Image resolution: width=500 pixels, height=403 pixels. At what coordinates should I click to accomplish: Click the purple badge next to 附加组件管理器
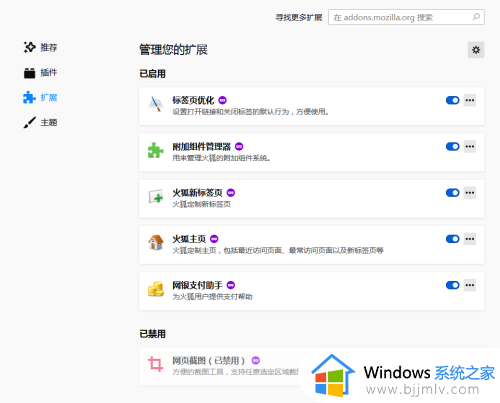239,146
